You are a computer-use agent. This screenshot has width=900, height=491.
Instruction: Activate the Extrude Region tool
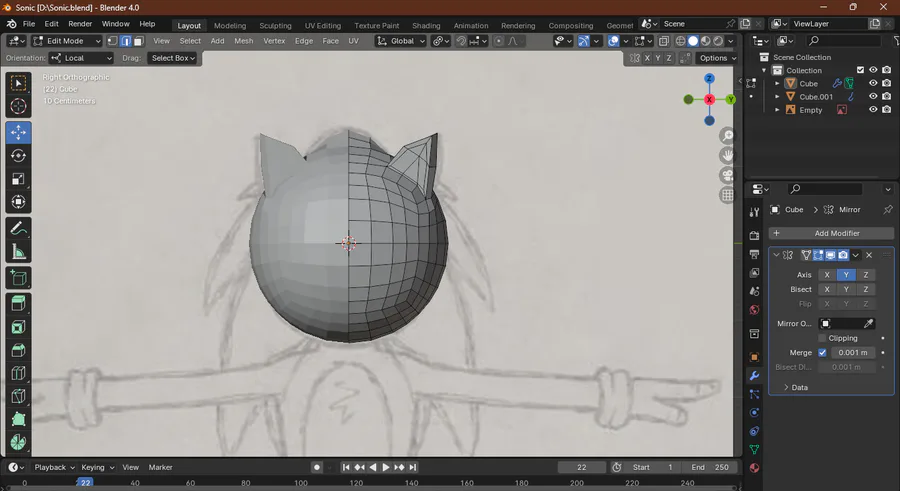click(18, 304)
